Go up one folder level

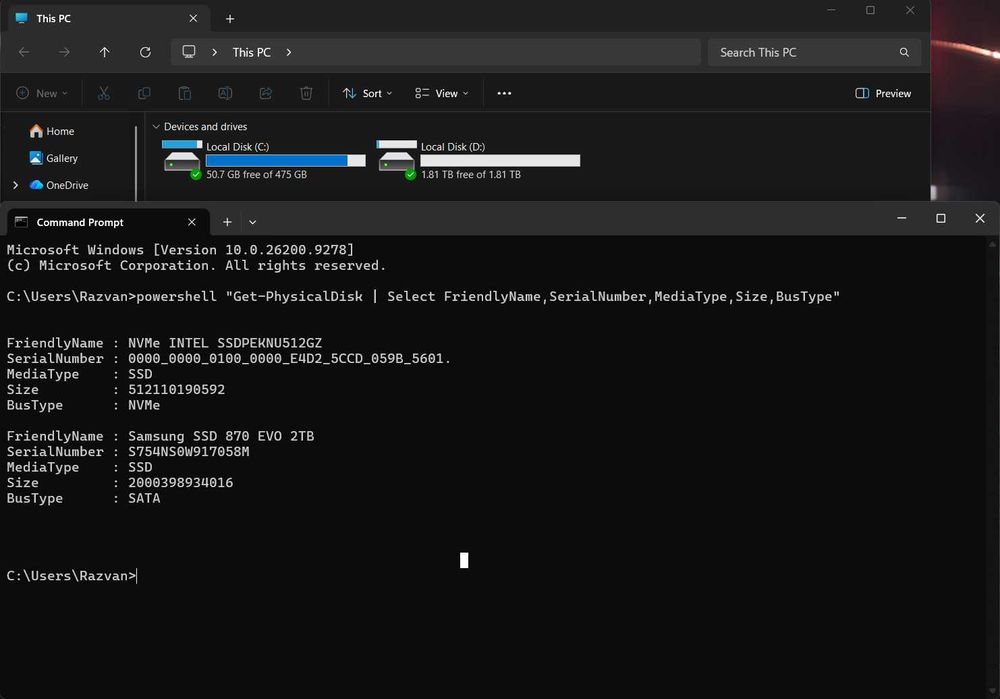tap(105, 52)
